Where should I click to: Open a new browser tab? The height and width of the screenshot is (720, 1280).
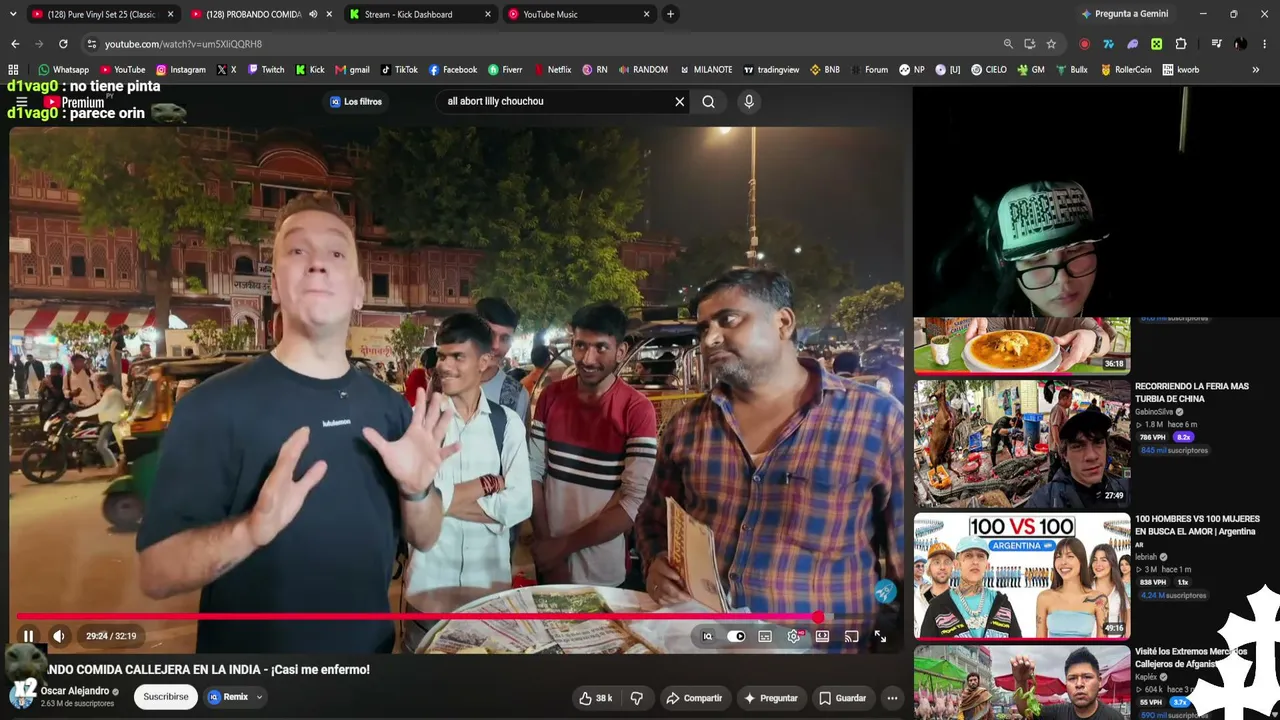coord(670,14)
